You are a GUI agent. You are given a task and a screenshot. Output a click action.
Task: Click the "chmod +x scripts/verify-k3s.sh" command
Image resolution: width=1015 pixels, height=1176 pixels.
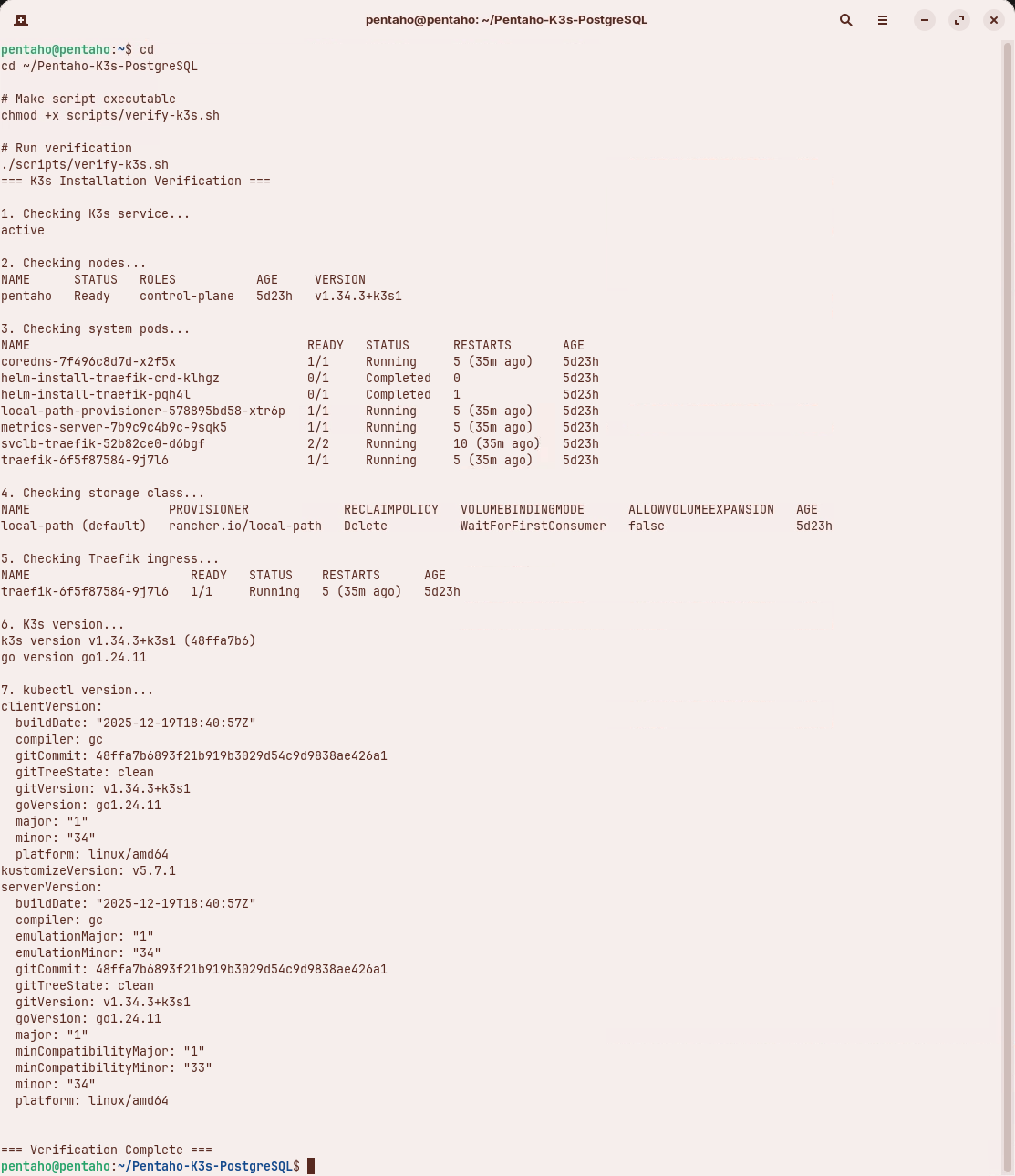110,115
